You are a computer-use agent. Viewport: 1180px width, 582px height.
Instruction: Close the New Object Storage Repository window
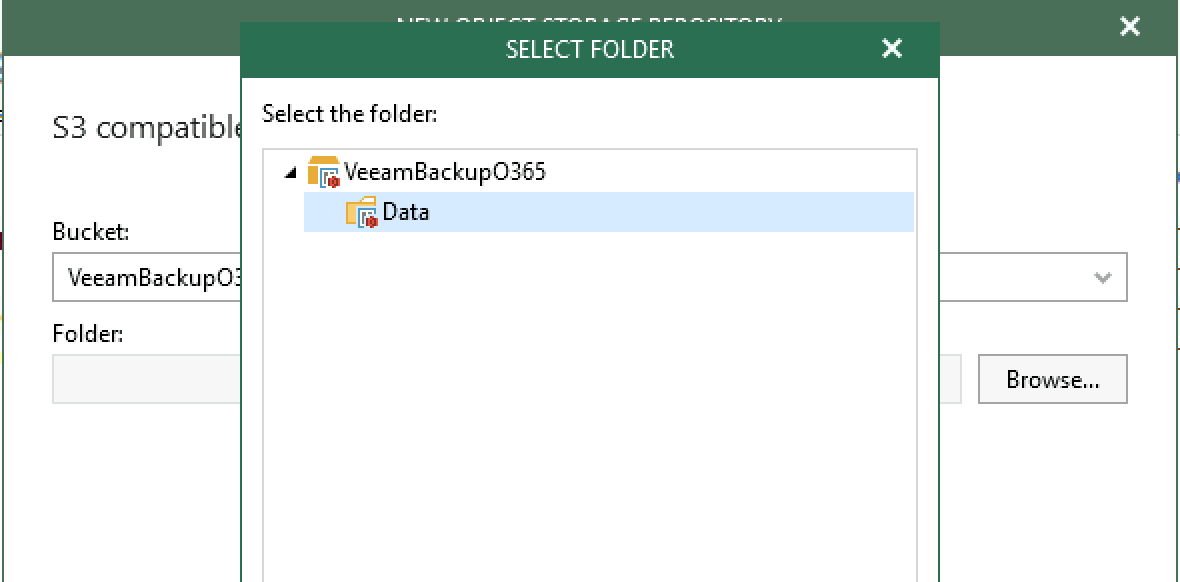(x=1130, y=27)
